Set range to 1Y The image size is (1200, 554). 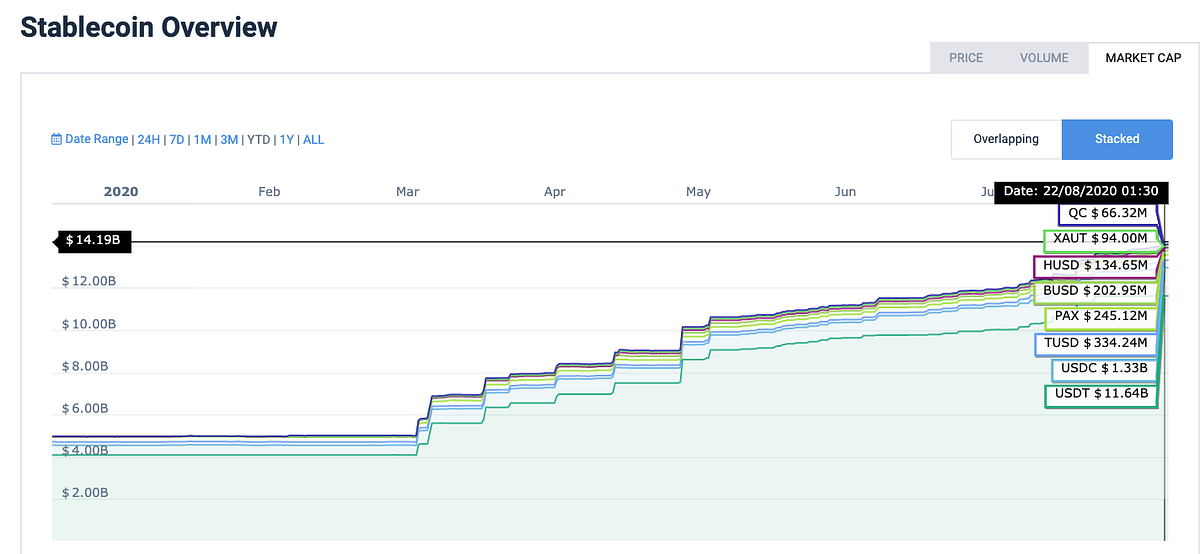coord(286,140)
